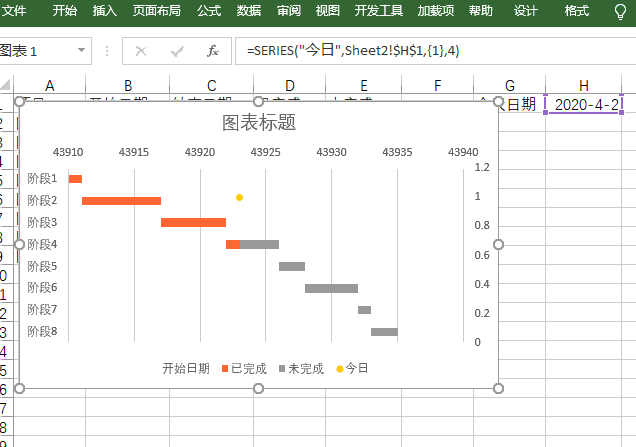
Task: Select the 阶段1 axis label
Action: pyautogui.click(x=42, y=178)
